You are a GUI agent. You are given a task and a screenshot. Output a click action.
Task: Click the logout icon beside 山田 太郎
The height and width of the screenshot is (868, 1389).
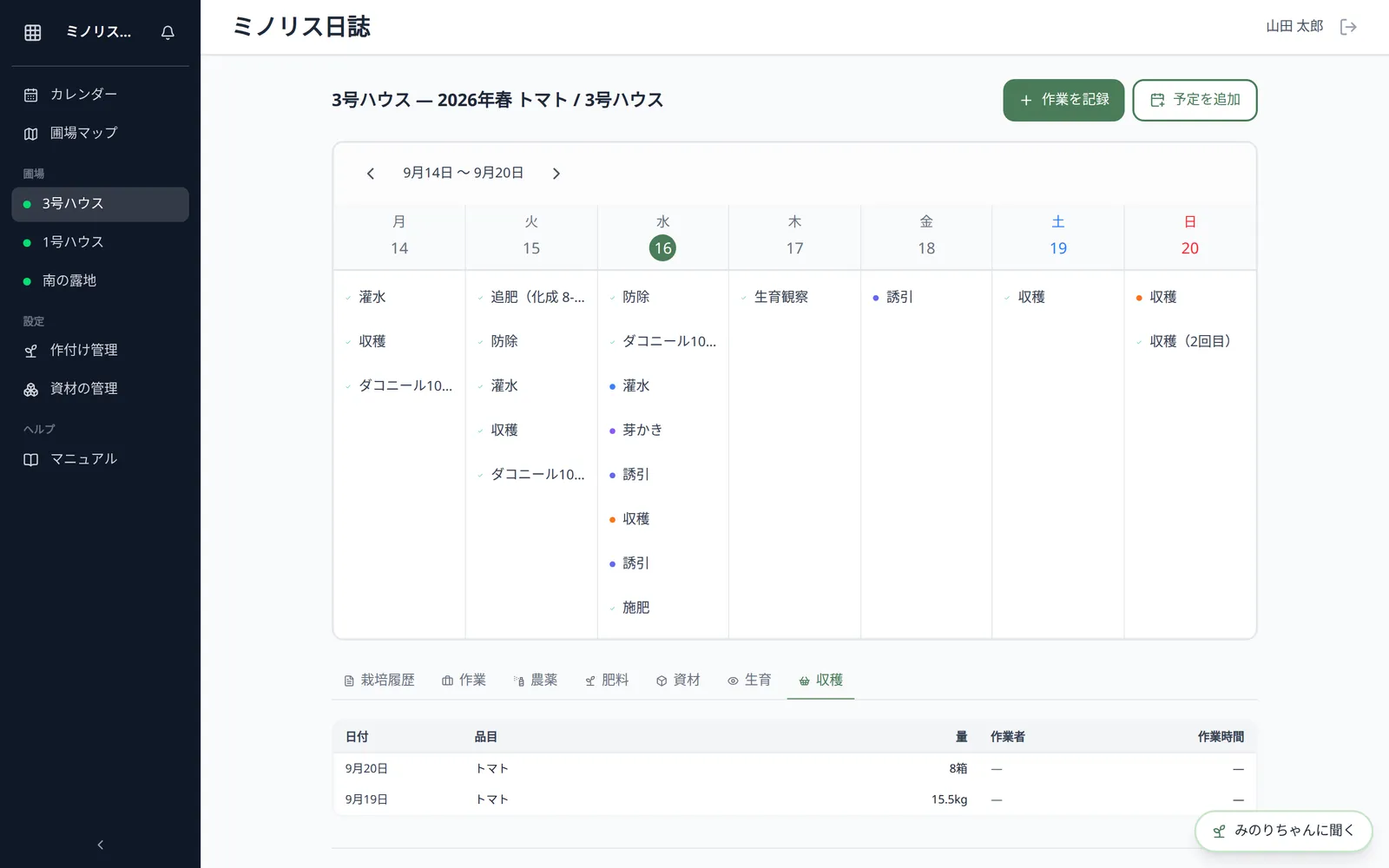[1348, 27]
